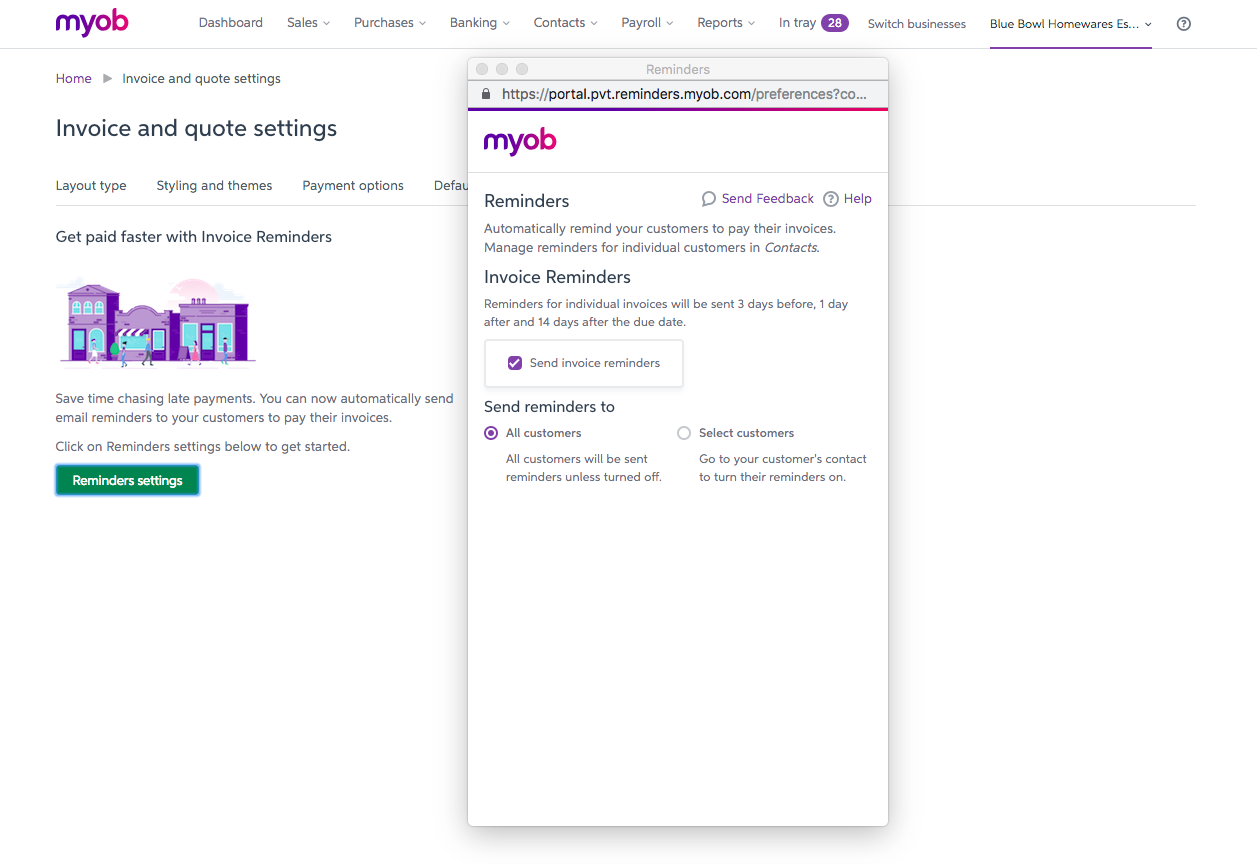Click the Help circle icon in the Reminders popup
The image size is (1257, 864).
point(831,199)
